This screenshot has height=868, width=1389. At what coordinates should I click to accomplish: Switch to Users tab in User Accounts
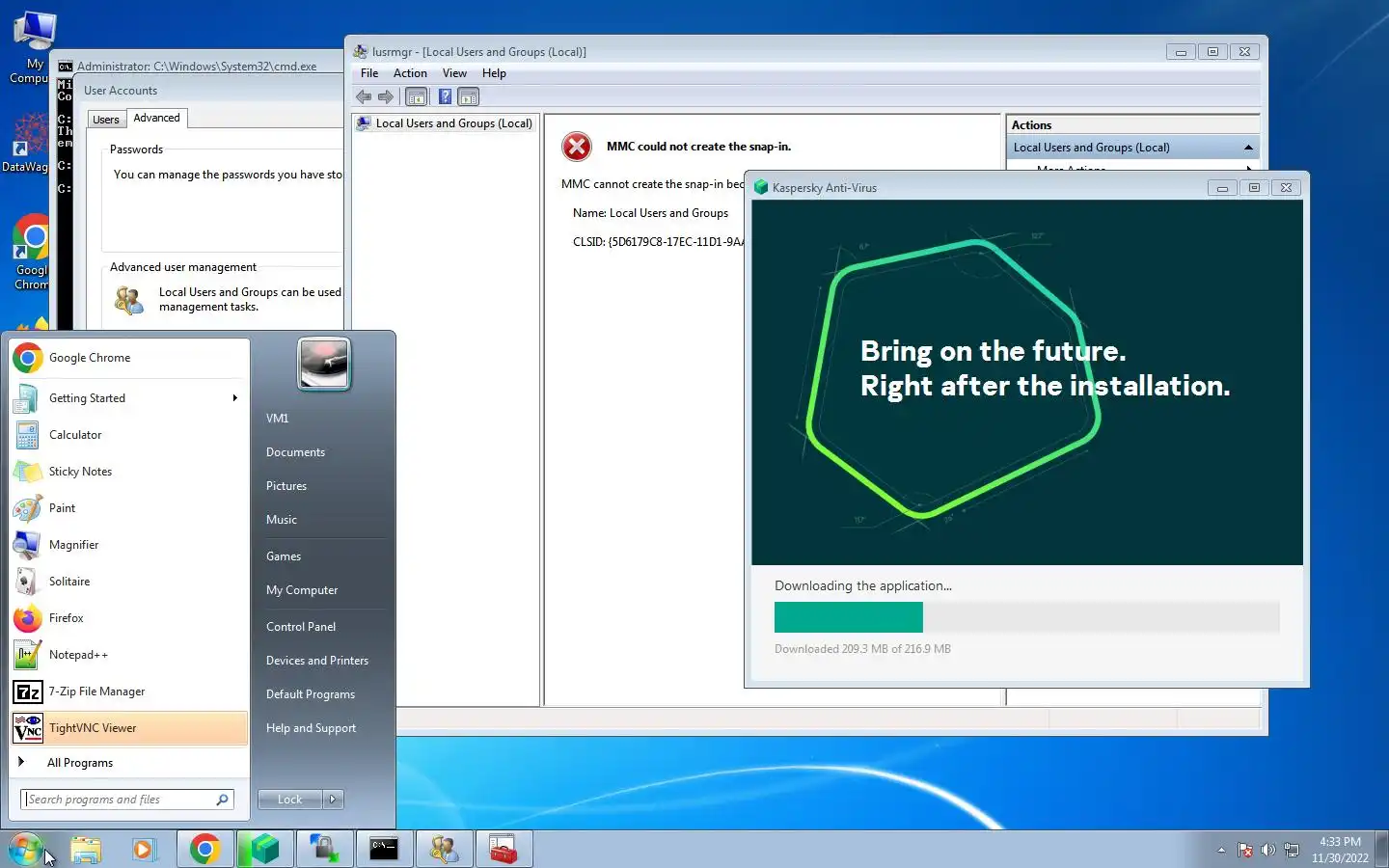106,120
